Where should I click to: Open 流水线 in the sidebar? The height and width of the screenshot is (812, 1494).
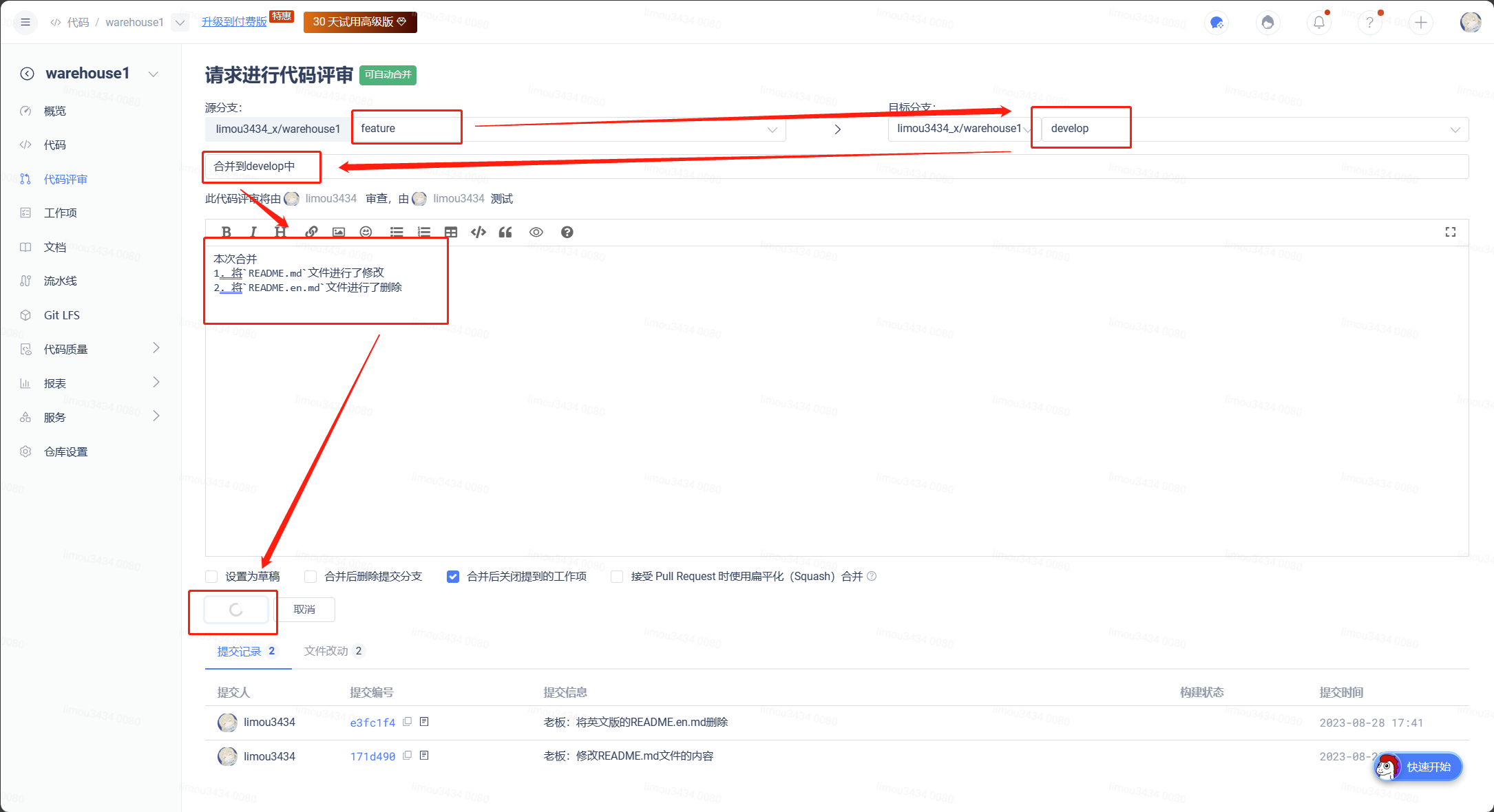click(61, 281)
